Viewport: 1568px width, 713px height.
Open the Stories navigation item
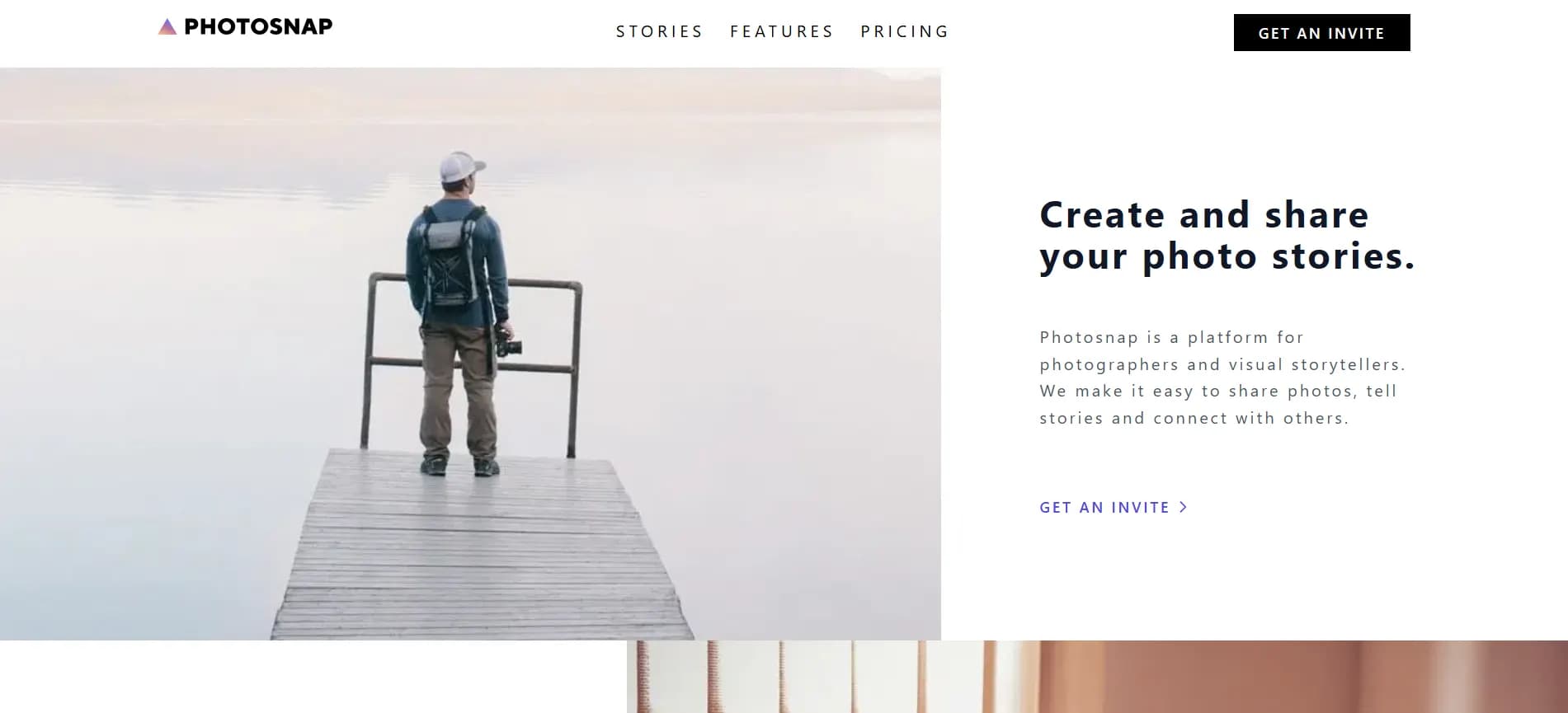coord(659,31)
